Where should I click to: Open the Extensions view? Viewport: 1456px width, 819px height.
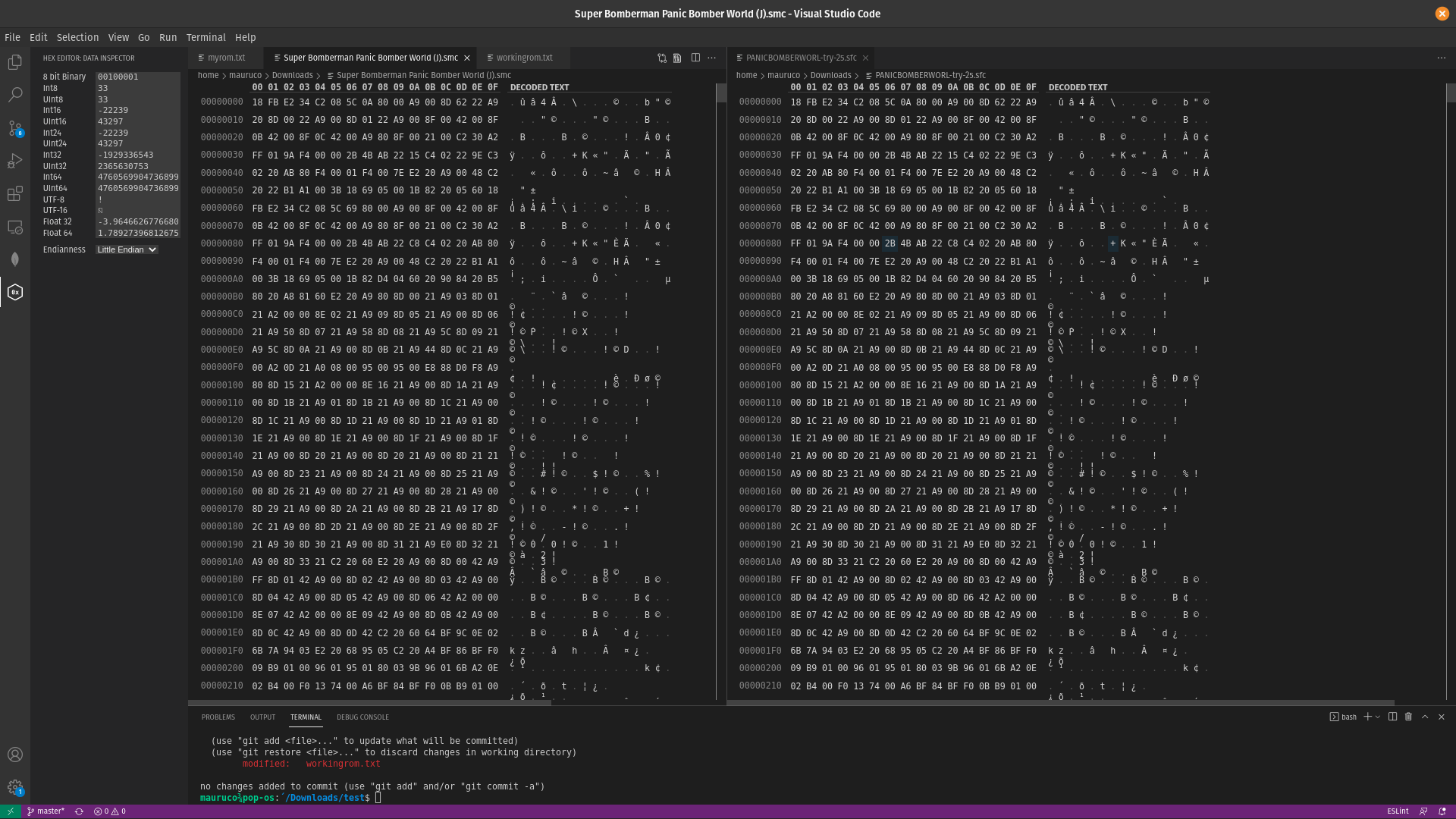tap(15, 193)
